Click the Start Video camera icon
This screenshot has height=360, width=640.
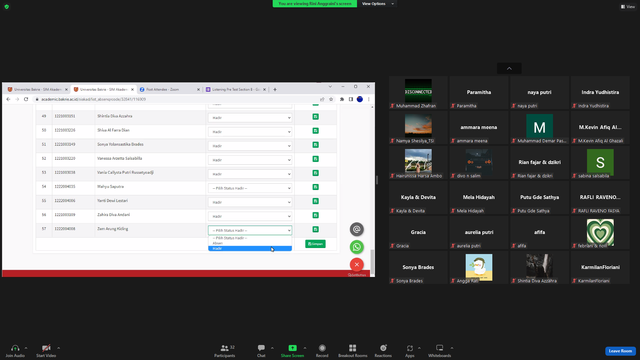(x=46, y=348)
